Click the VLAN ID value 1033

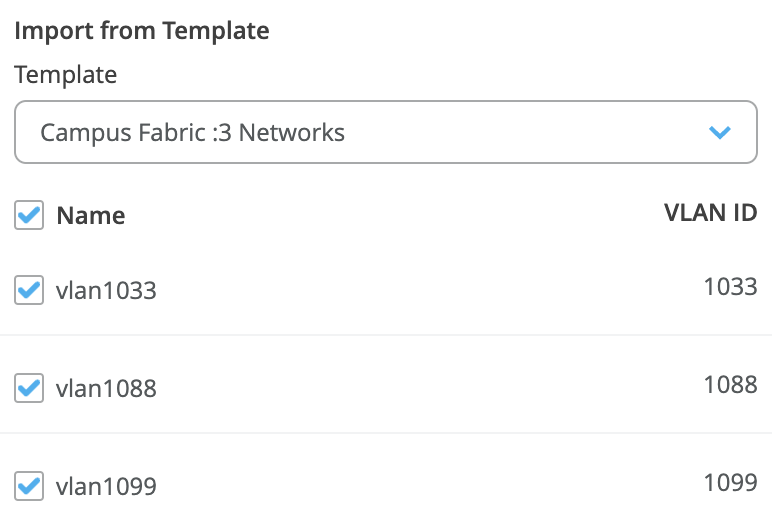(730, 287)
